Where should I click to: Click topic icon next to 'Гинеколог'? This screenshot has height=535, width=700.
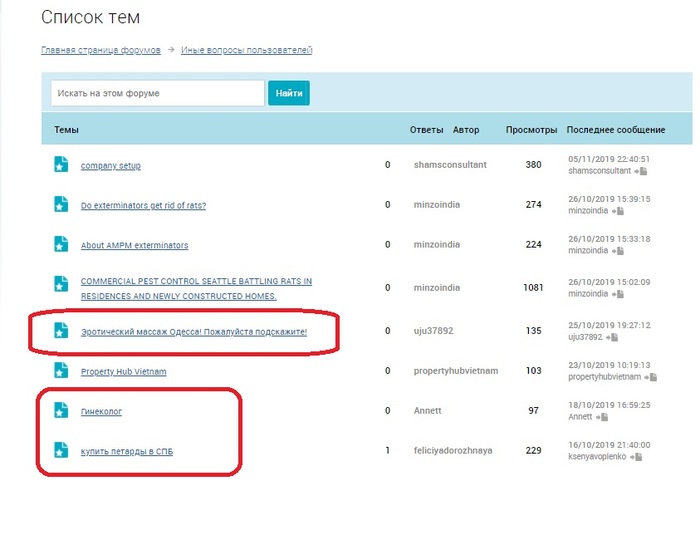61,411
